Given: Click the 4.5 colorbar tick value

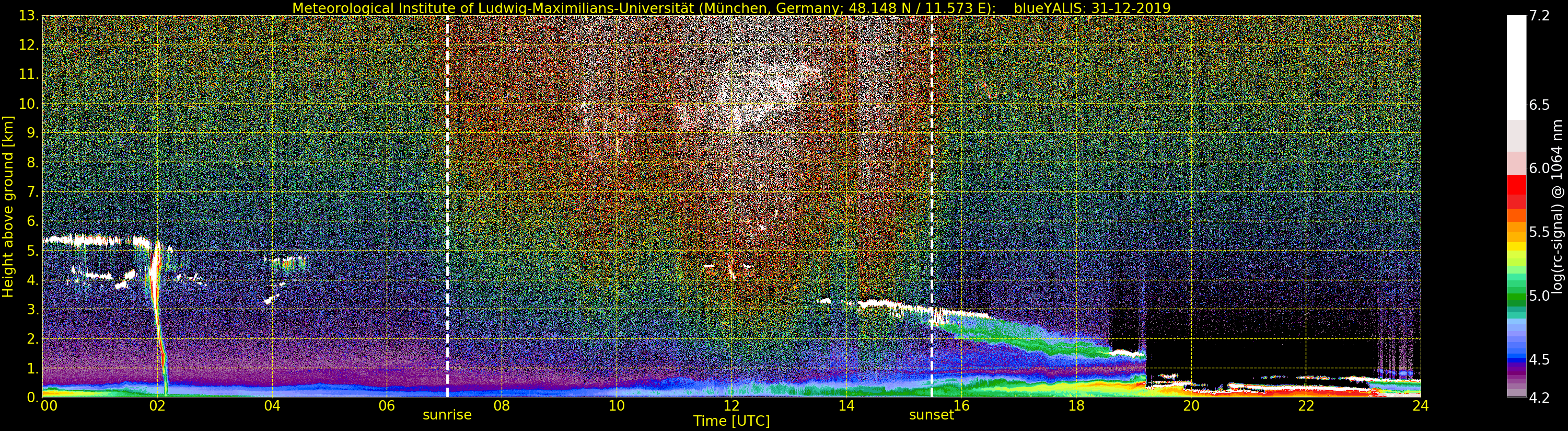Looking at the screenshot, I should point(1539,360).
